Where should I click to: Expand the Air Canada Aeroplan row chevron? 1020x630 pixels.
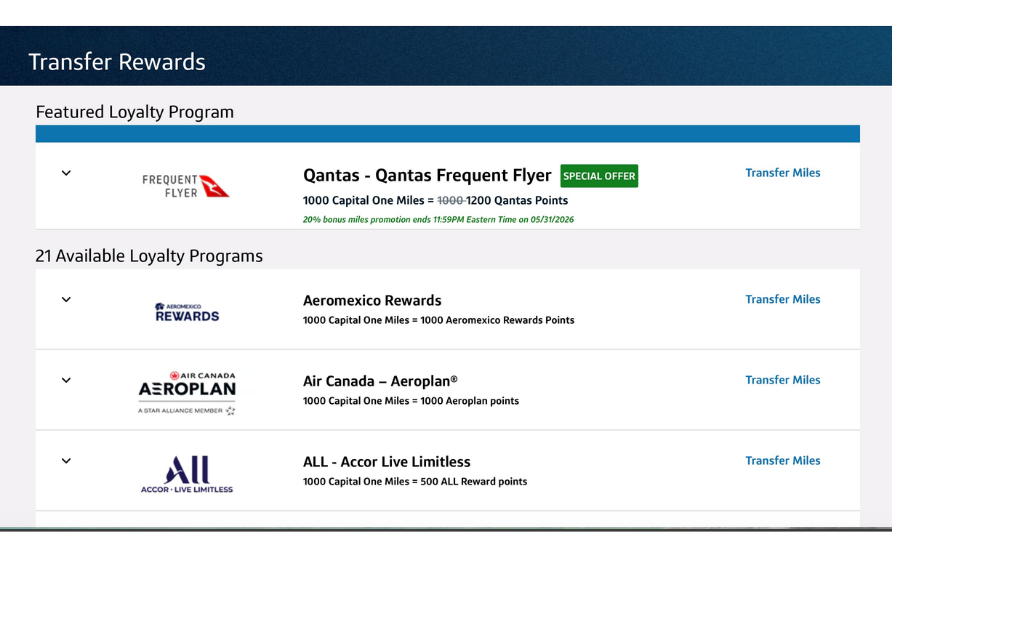coord(66,380)
